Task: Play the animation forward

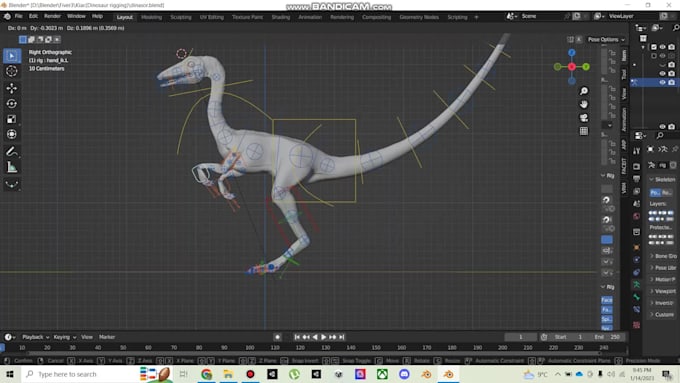Action: [324, 337]
